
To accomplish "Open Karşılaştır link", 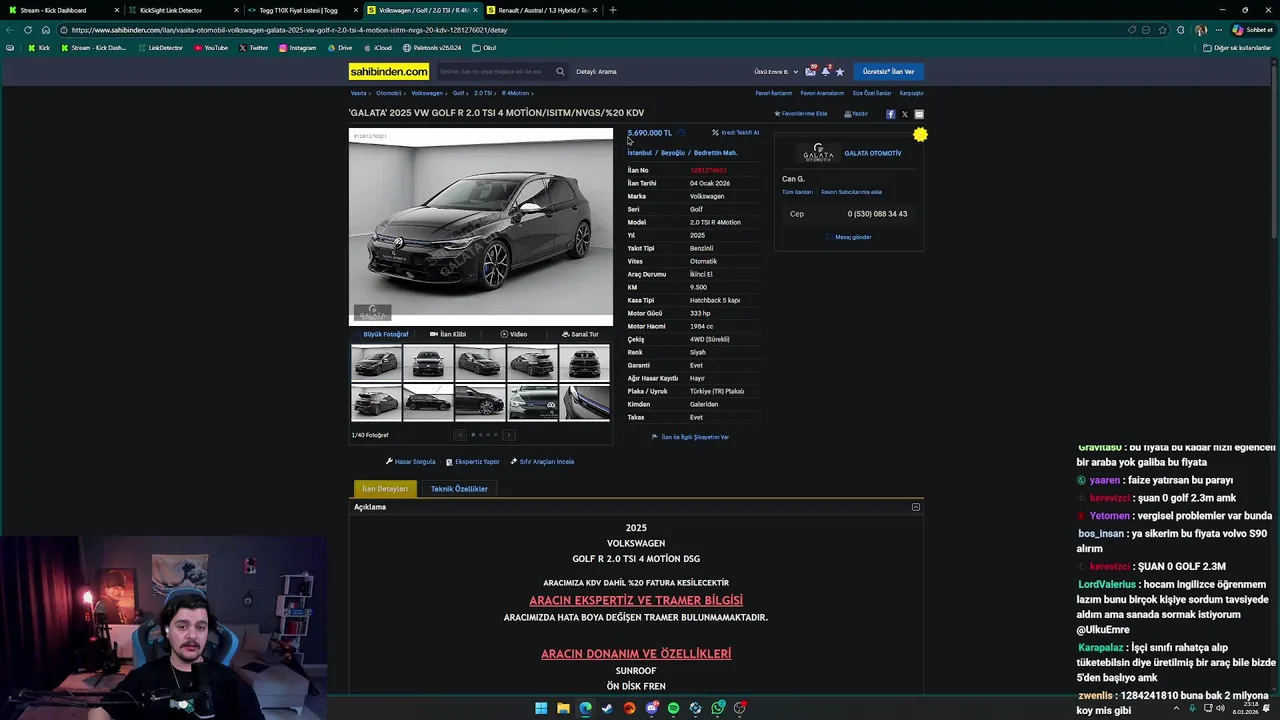I will click(911, 93).
